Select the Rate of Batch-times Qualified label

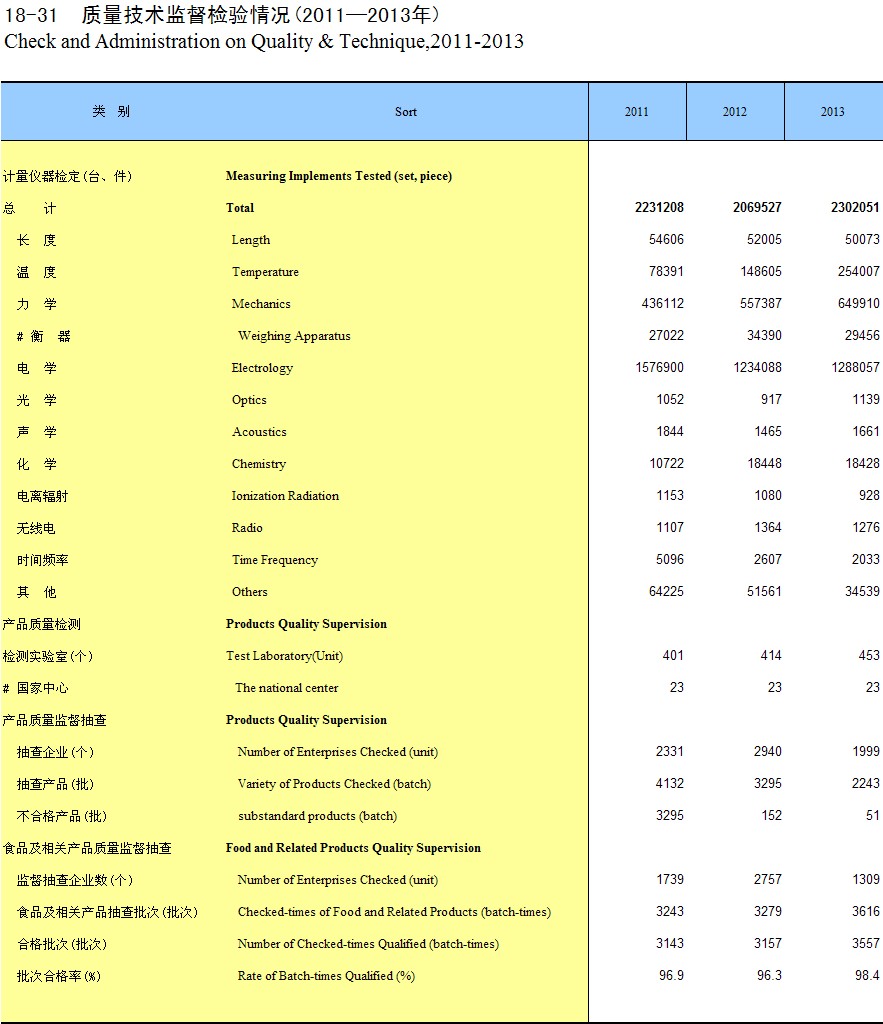click(325, 976)
